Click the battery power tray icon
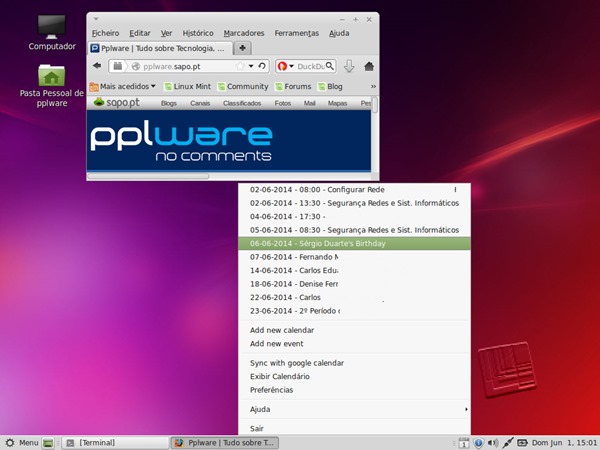Viewport: 600px width, 450px height. 522,443
